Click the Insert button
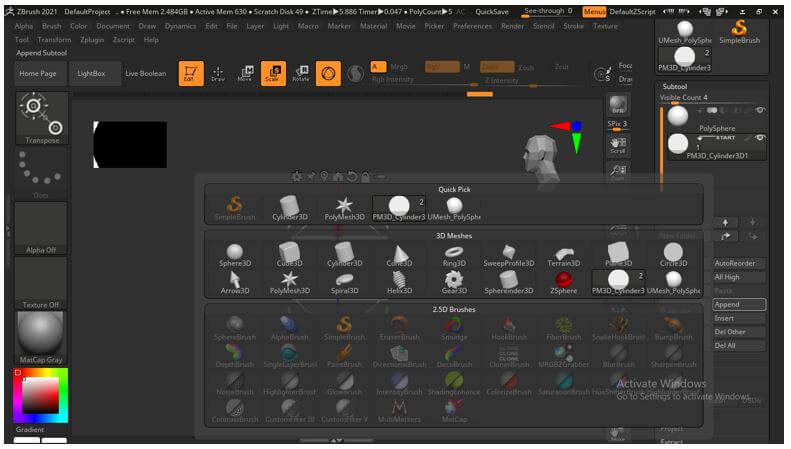Viewport: 791px width, 449px height. click(x=739, y=318)
